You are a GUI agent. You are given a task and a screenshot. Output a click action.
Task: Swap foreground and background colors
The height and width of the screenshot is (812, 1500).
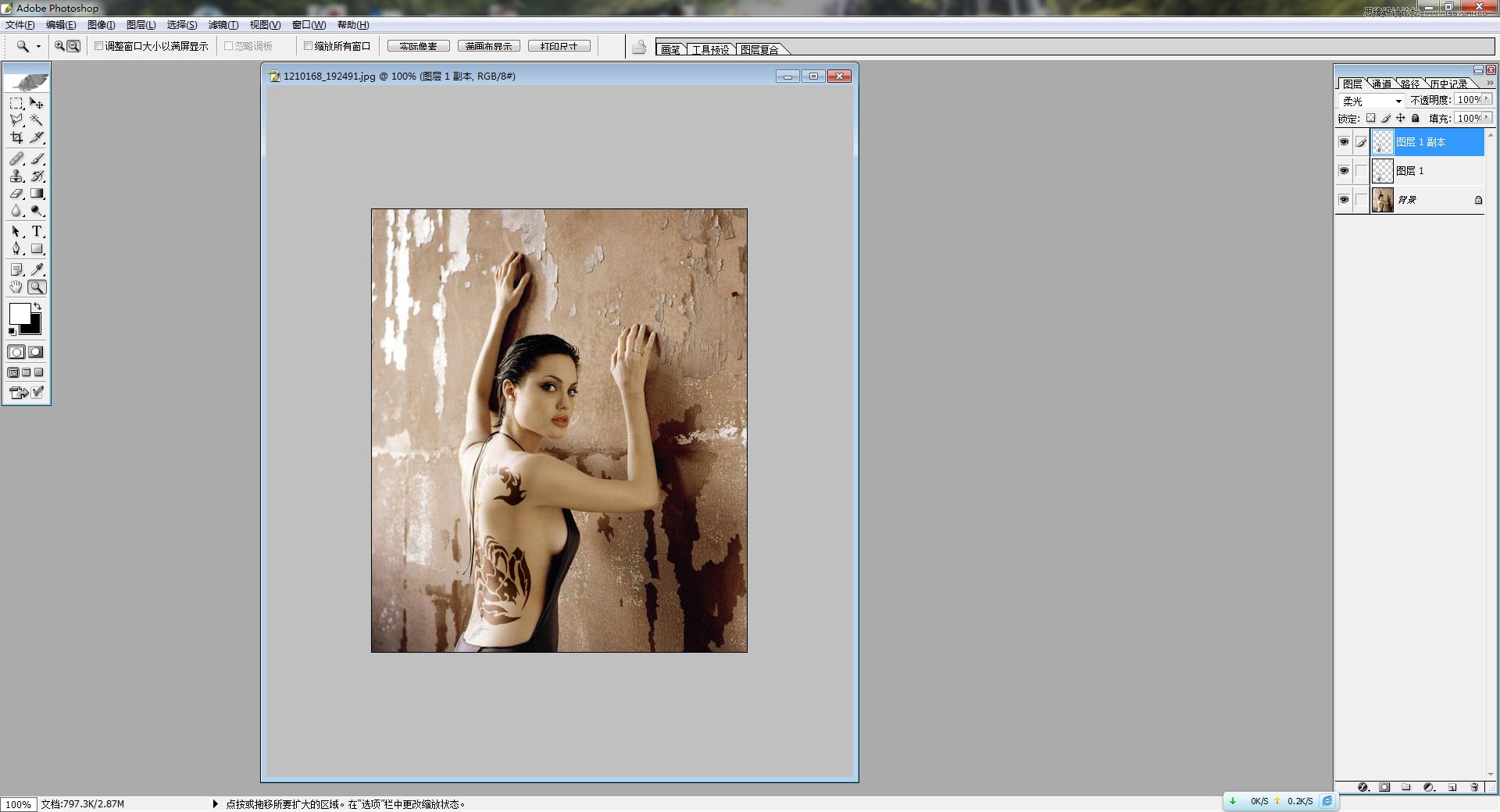tap(37, 305)
